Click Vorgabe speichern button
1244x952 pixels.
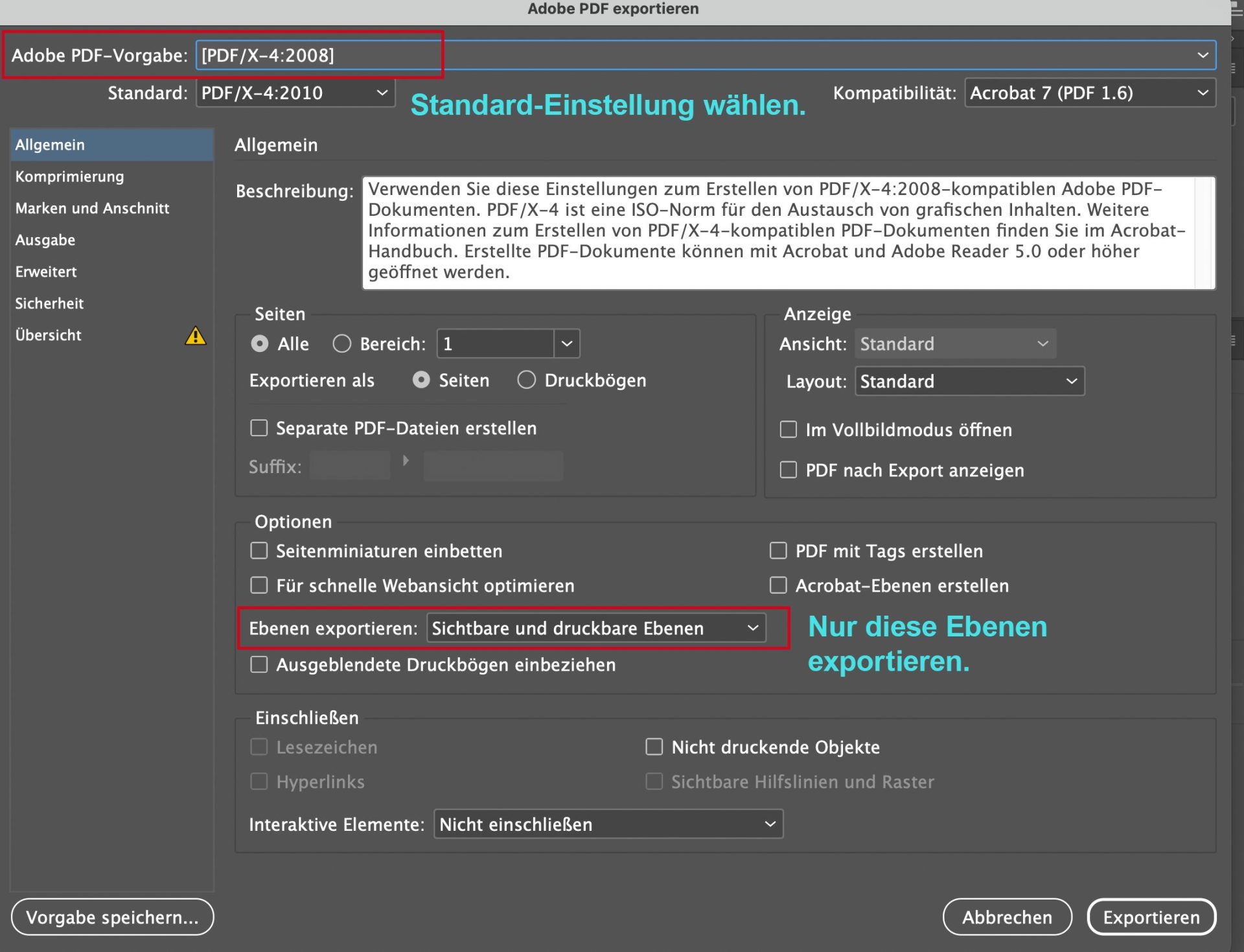[112, 917]
